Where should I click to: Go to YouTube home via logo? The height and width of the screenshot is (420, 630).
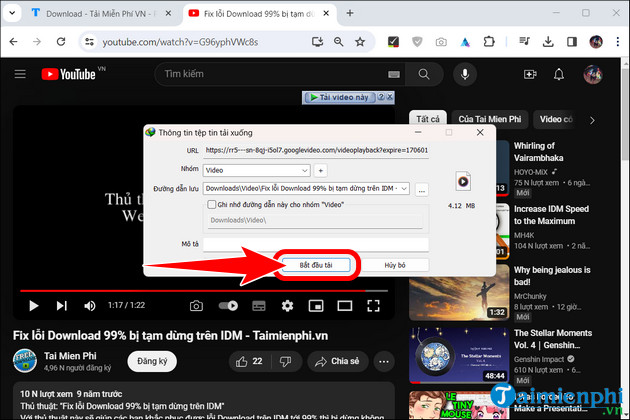[69, 74]
